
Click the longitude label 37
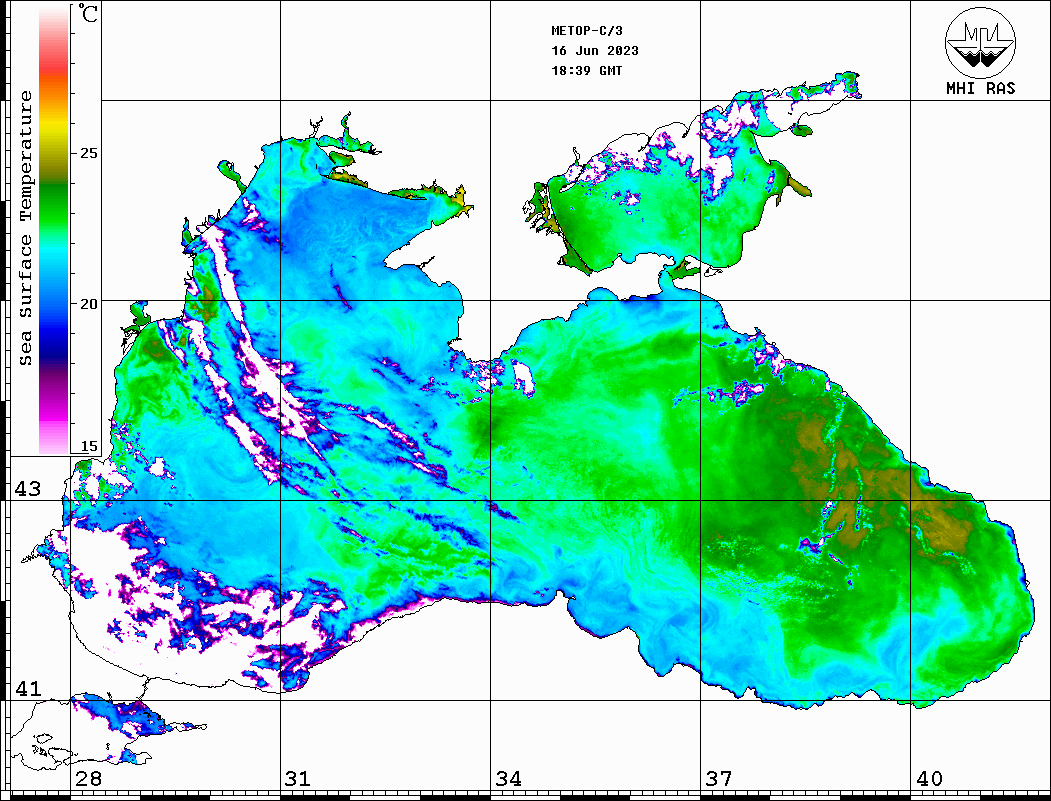pyautogui.click(x=719, y=779)
